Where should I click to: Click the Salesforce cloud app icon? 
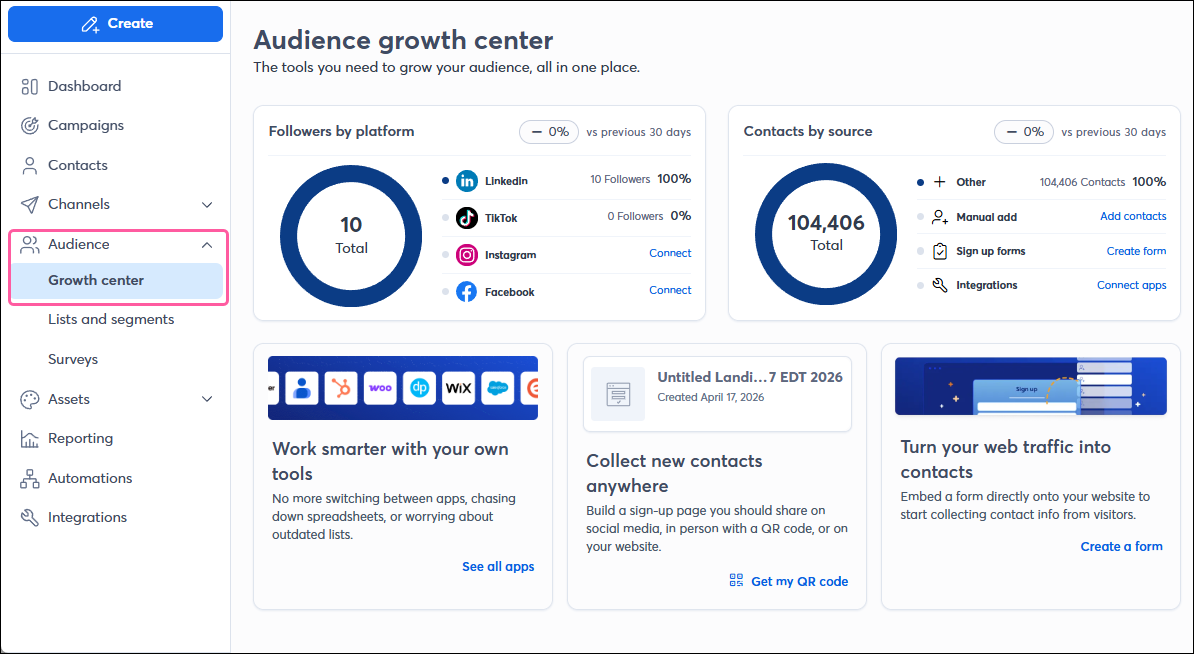[498, 388]
